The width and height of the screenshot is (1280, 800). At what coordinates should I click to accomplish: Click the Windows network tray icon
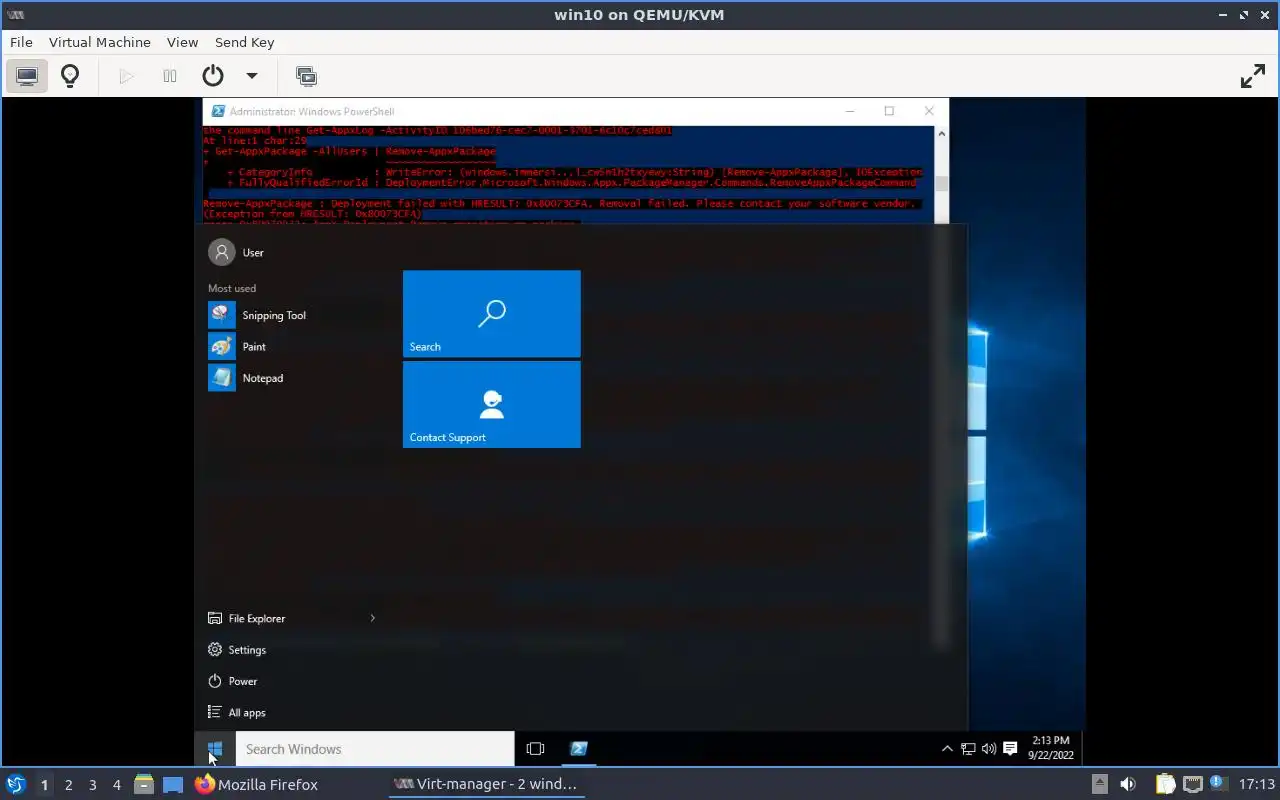tap(968, 748)
